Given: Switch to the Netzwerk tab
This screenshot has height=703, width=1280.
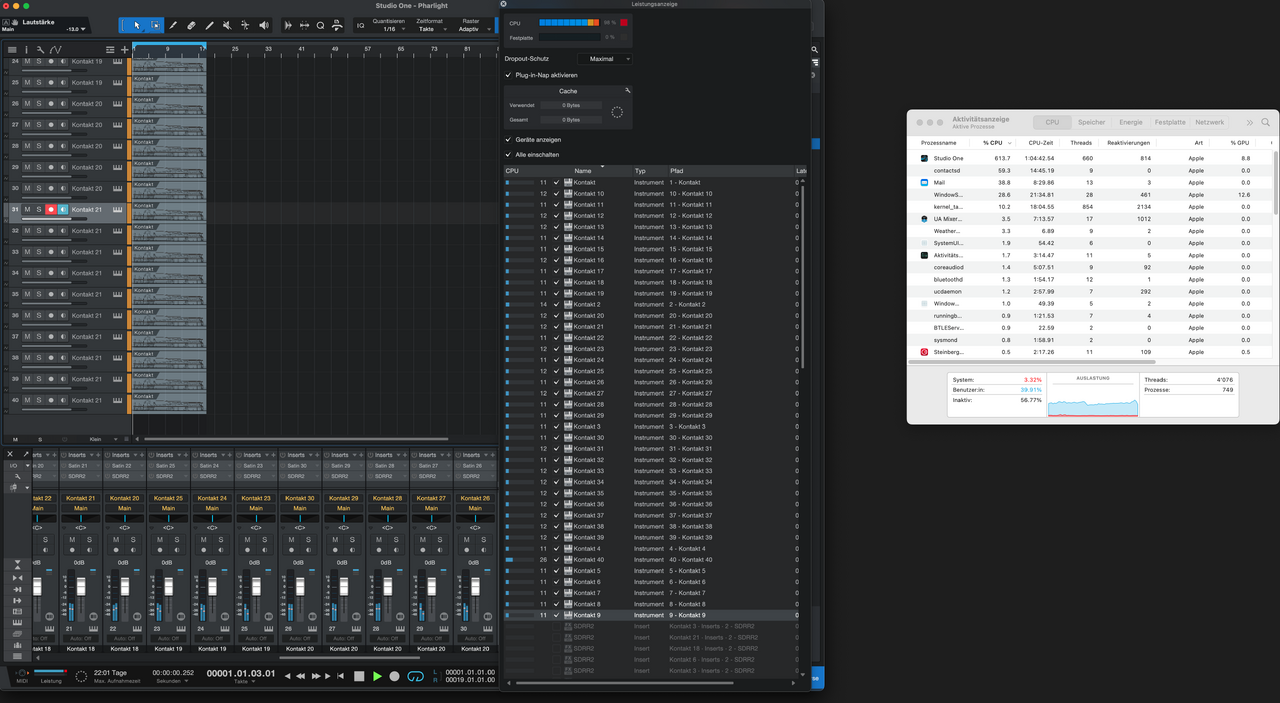Looking at the screenshot, I should click(x=1209, y=122).
